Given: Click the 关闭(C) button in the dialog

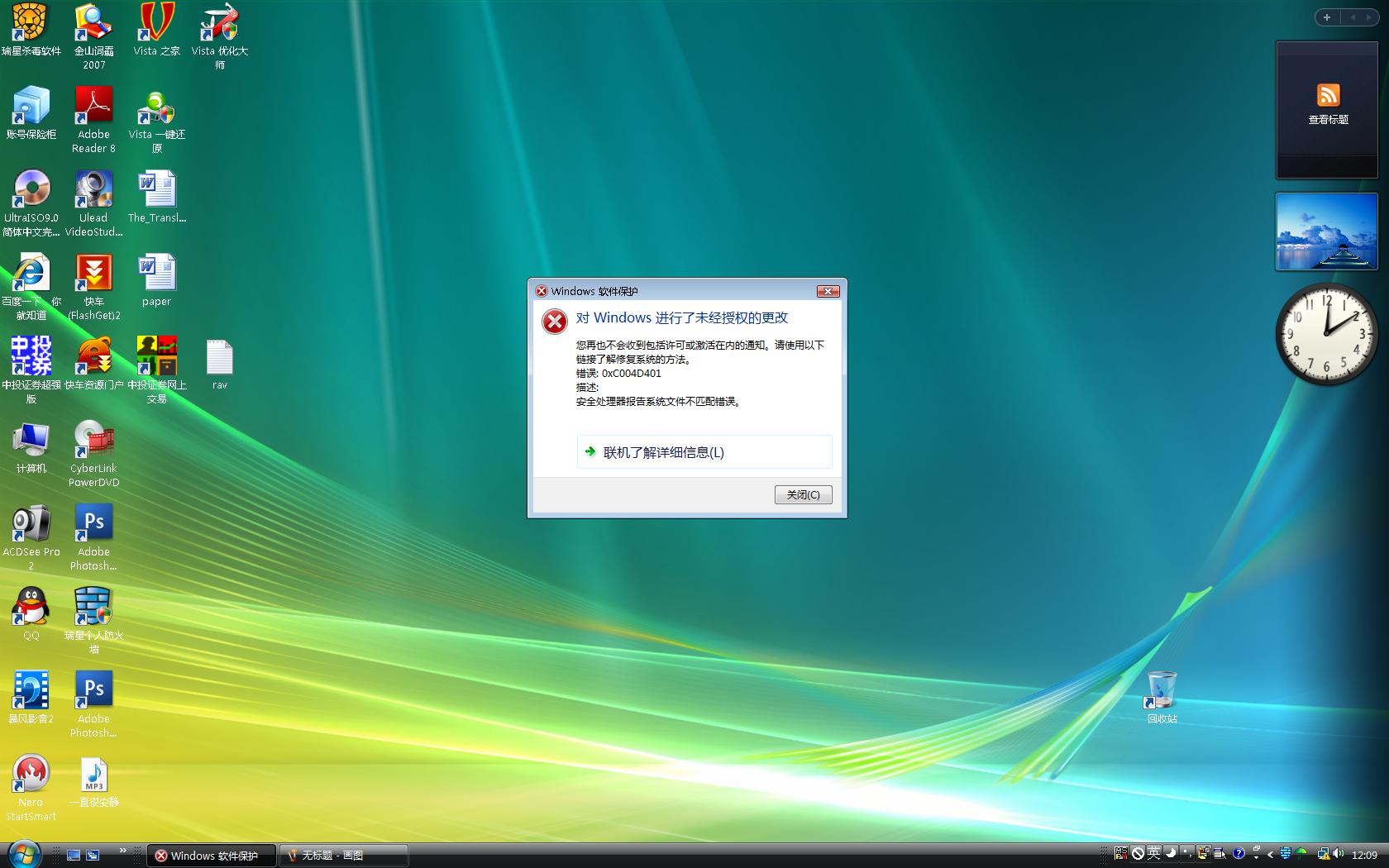Looking at the screenshot, I should tap(803, 494).
